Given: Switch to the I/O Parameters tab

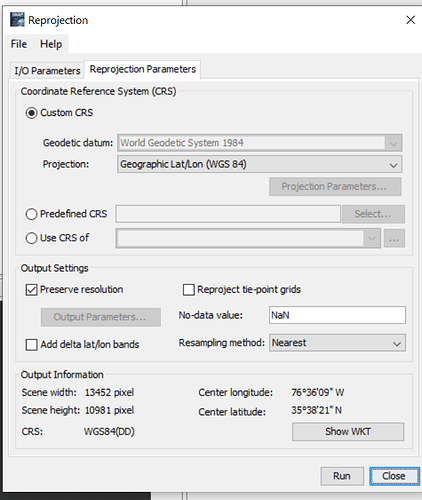Looking at the screenshot, I should tap(47, 71).
